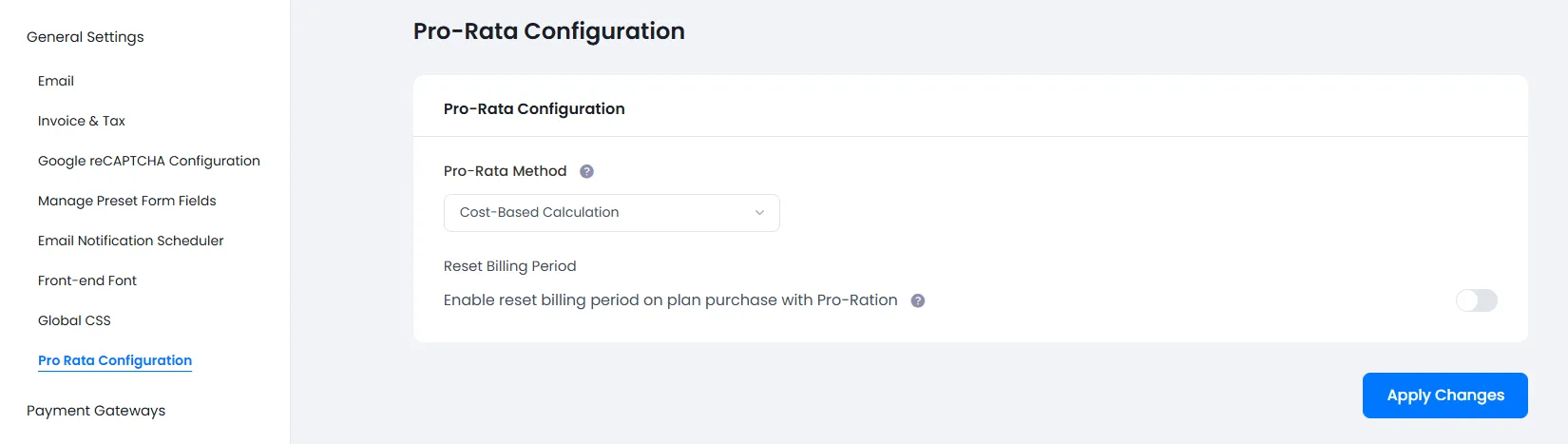Expand the Payment Gateways section

tap(96, 411)
